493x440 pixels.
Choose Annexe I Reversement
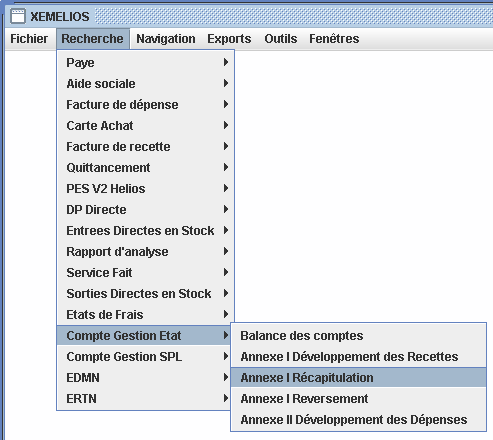click(x=359, y=399)
